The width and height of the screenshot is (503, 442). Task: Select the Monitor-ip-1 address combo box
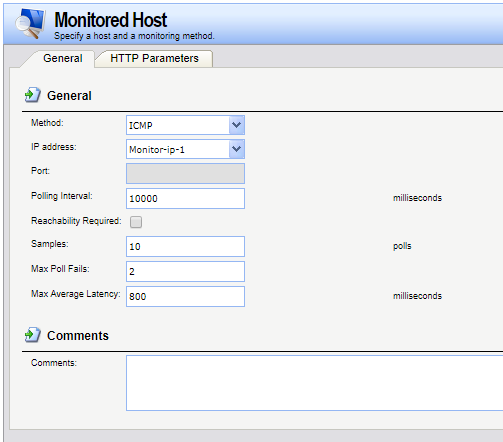pos(185,149)
